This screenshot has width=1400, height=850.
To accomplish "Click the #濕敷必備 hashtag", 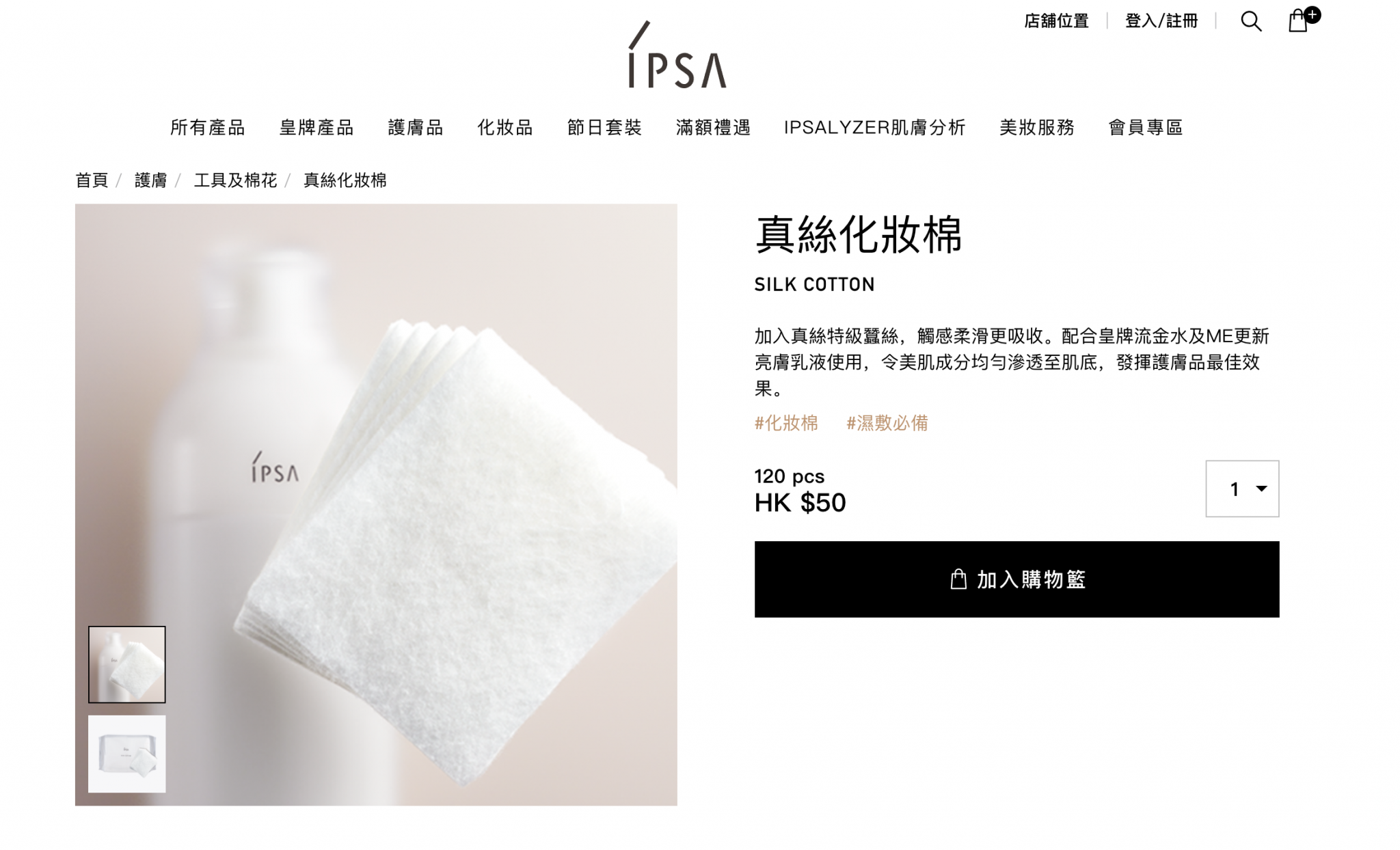I will (887, 423).
